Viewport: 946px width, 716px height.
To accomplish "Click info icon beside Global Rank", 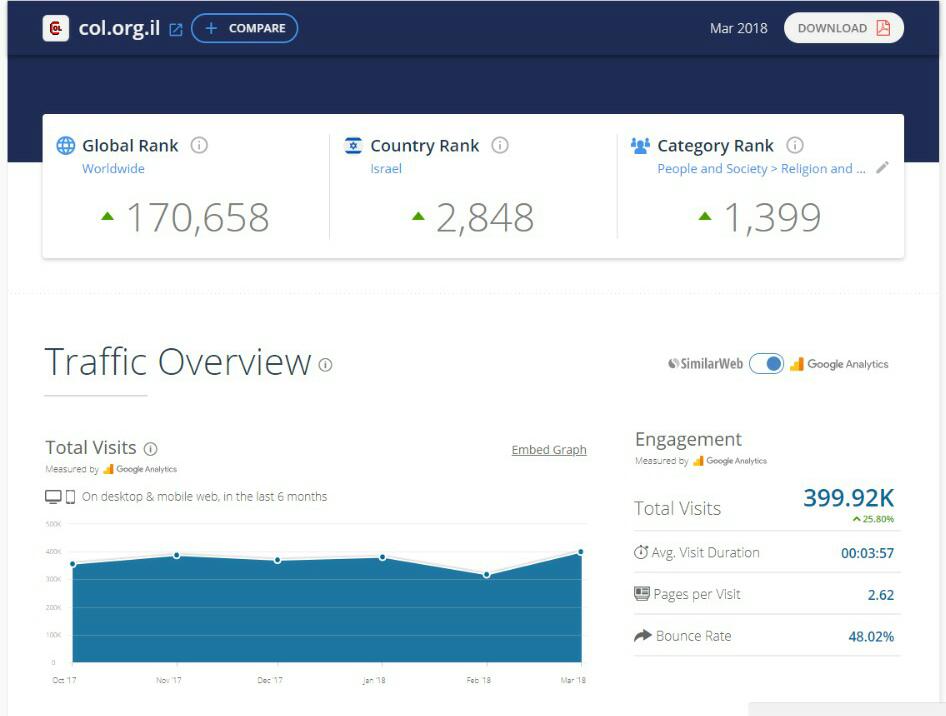I will pos(199,145).
